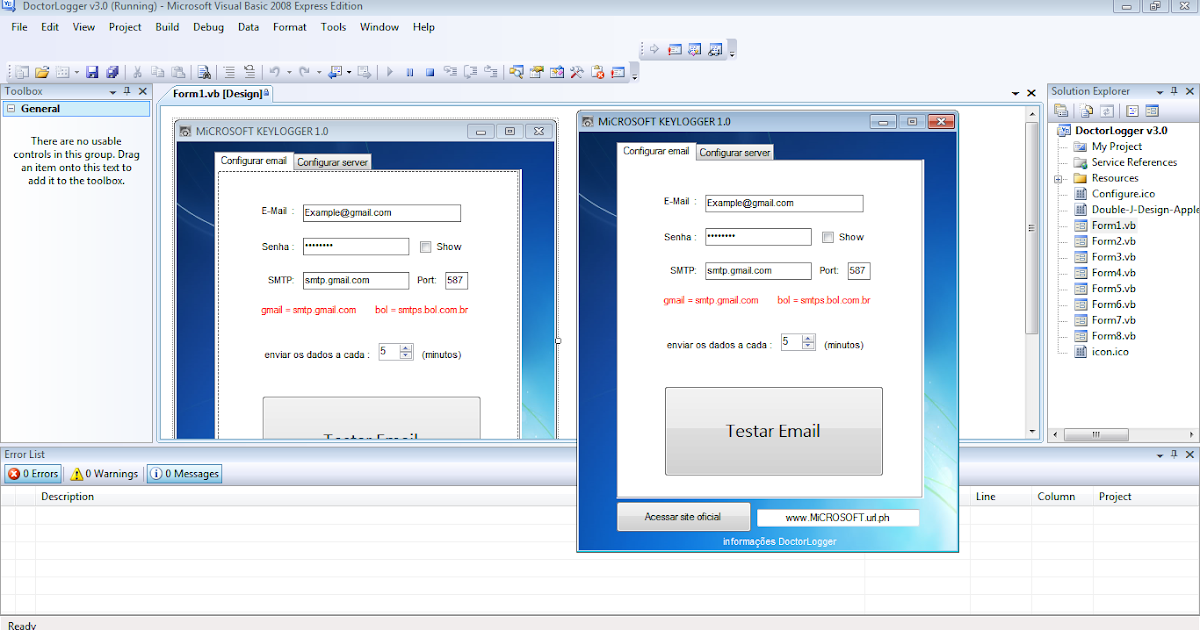Select Configure.ico in Solution Explorer

1123,194
